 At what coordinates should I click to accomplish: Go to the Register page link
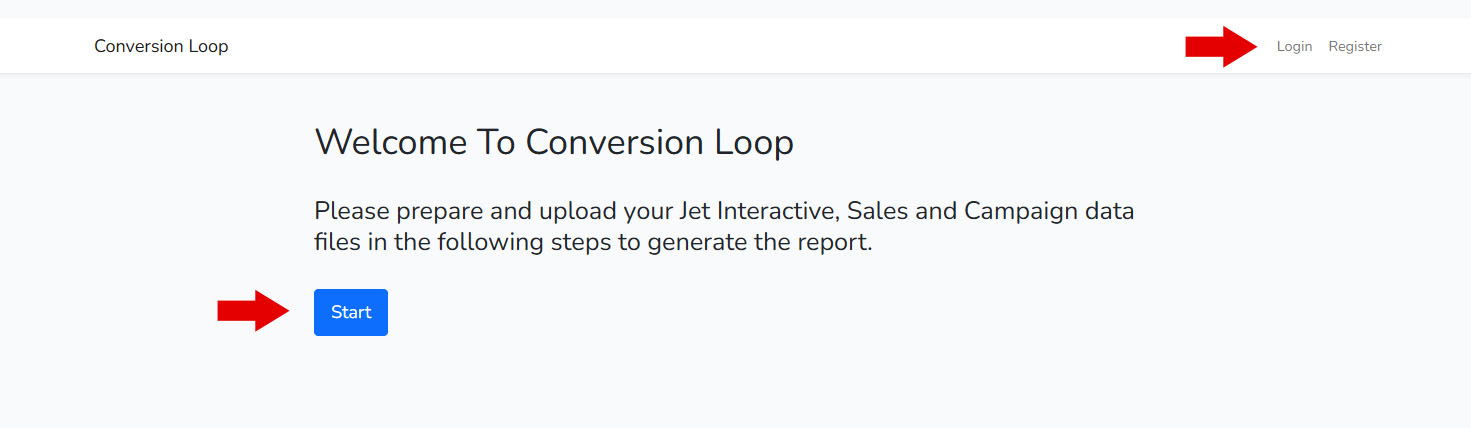pyautogui.click(x=1355, y=46)
